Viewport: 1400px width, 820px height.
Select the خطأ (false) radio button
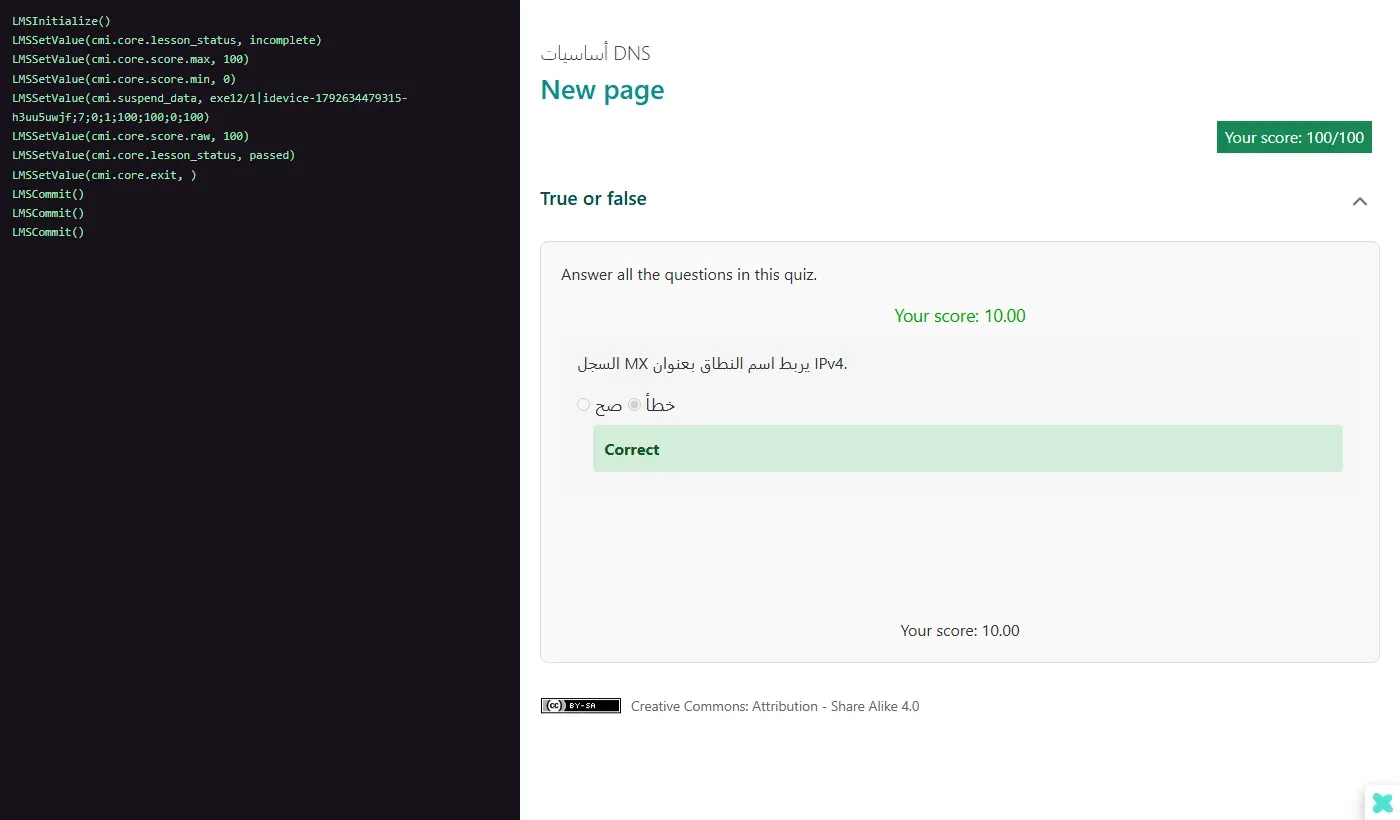click(634, 405)
